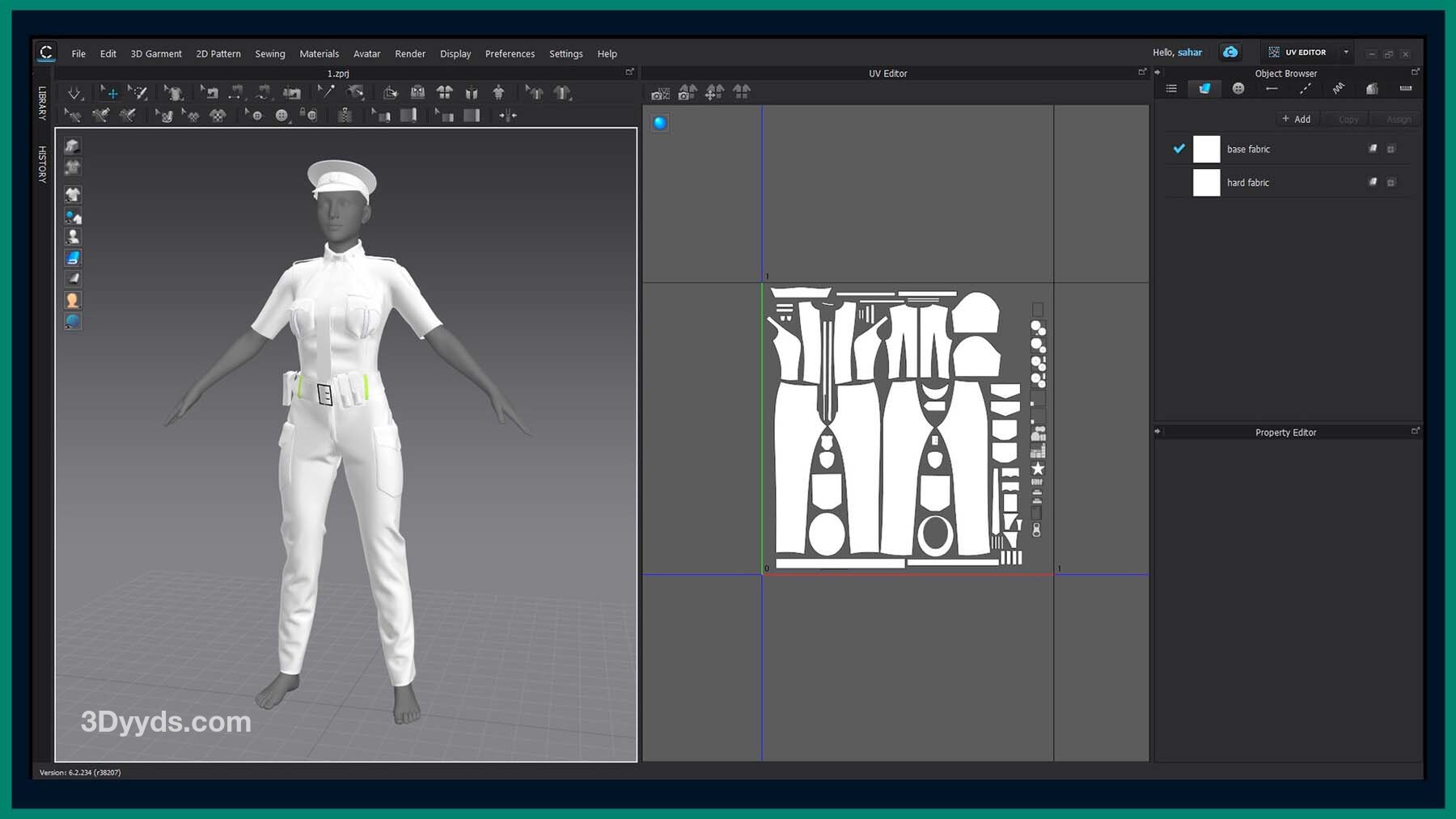The width and height of the screenshot is (1456, 819).
Task: Click the hard fabric white color swatch
Action: [x=1206, y=183]
